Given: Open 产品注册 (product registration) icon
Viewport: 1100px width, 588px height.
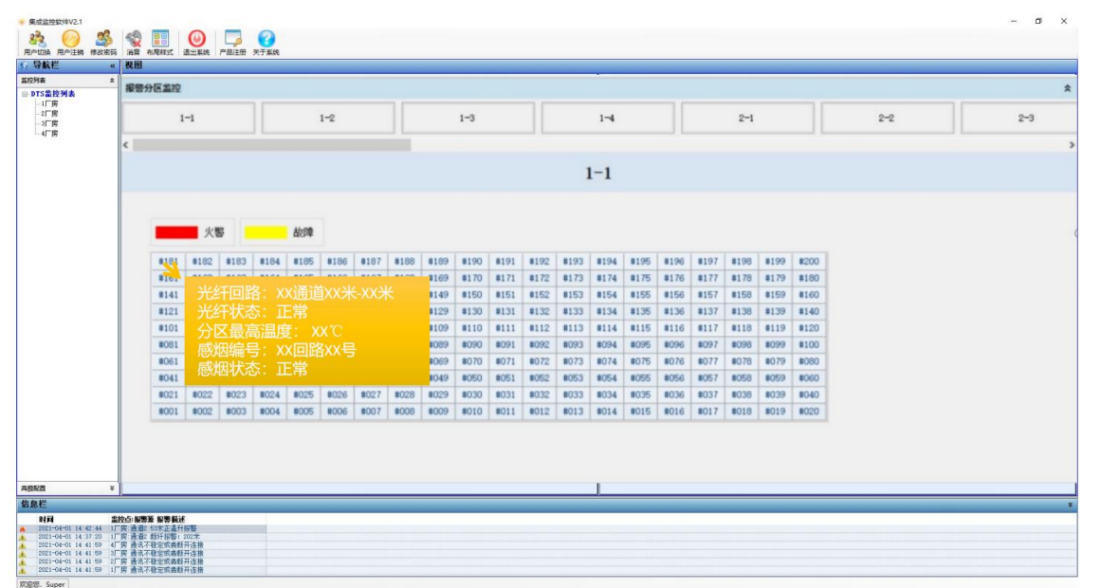Looking at the screenshot, I should 232,38.
